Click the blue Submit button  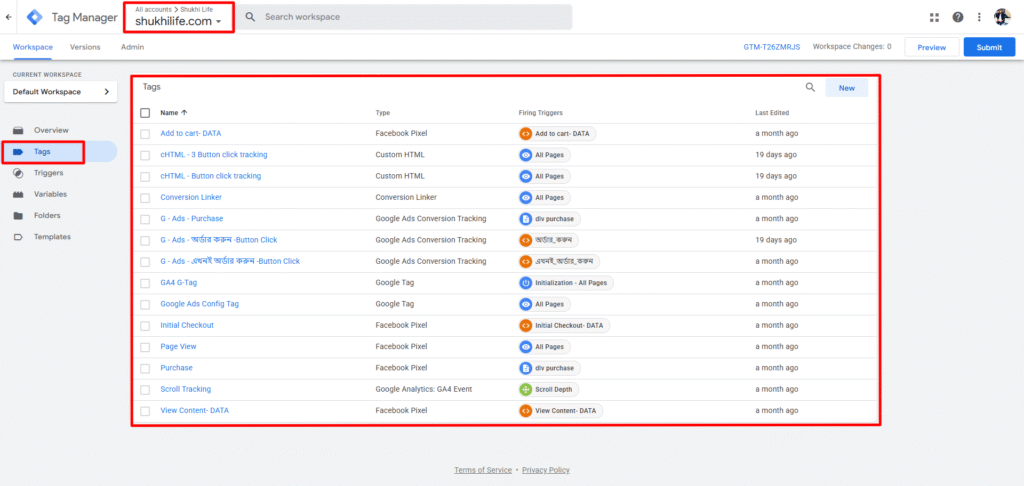(x=989, y=47)
